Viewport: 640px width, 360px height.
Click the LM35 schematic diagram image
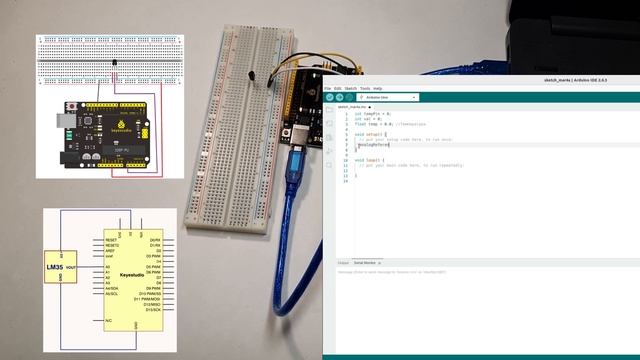click(x=110, y=280)
